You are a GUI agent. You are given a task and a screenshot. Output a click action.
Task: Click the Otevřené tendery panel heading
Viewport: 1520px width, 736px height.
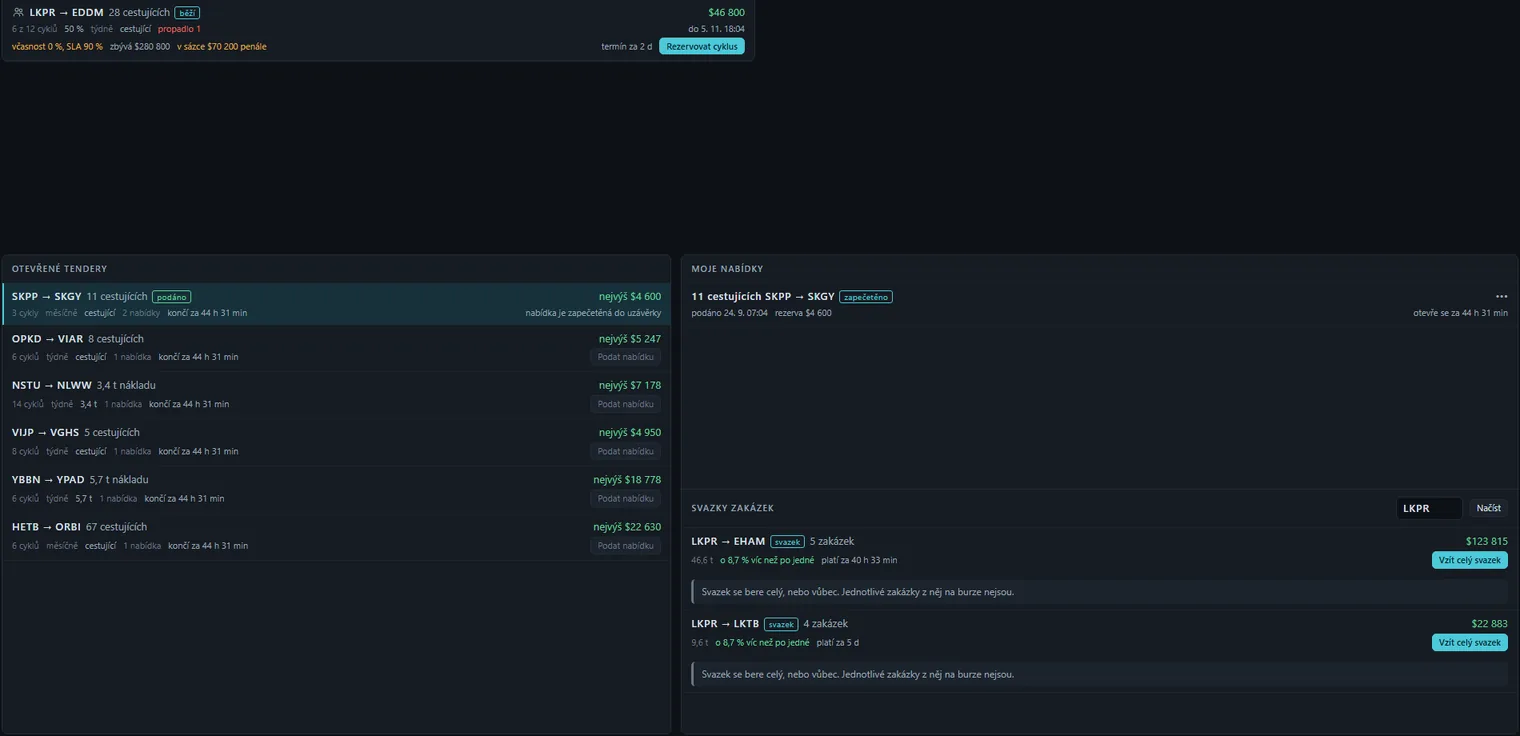59,269
